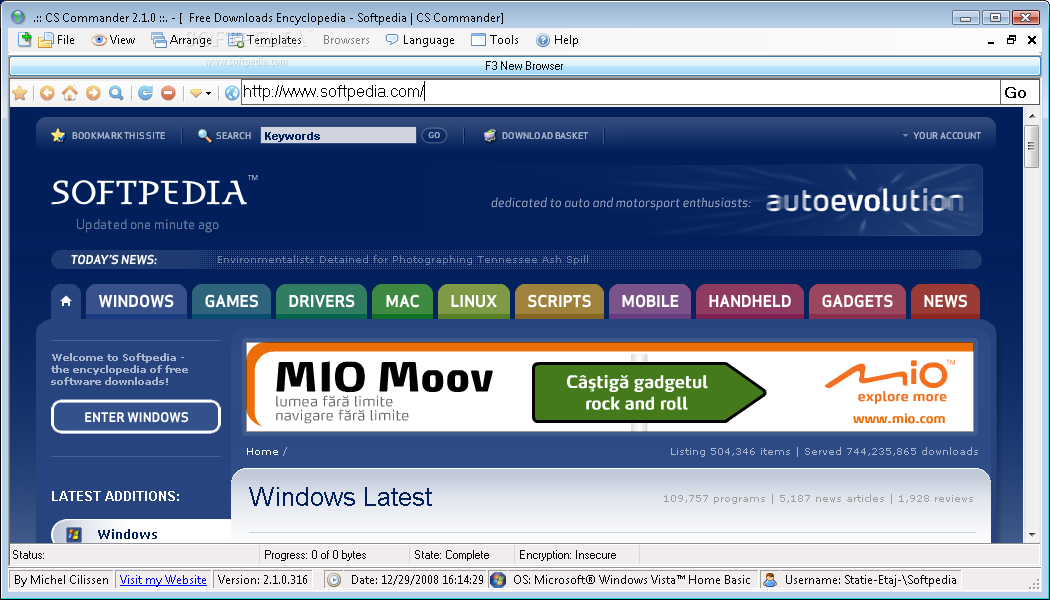Click the Keywords search input field
Image resolution: width=1050 pixels, height=600 pixels.
(338, 135)
